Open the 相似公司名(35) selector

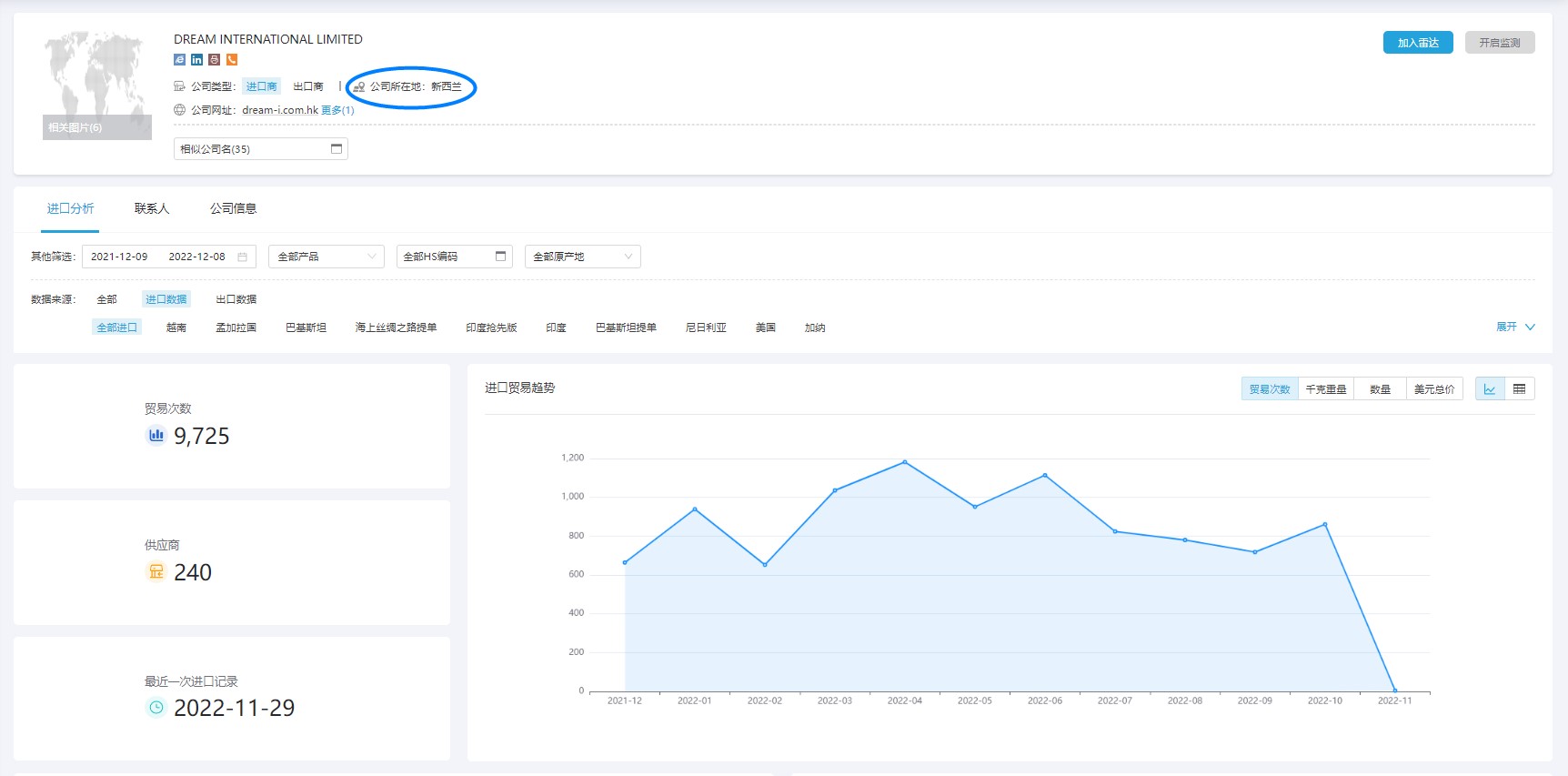(261, 148)
